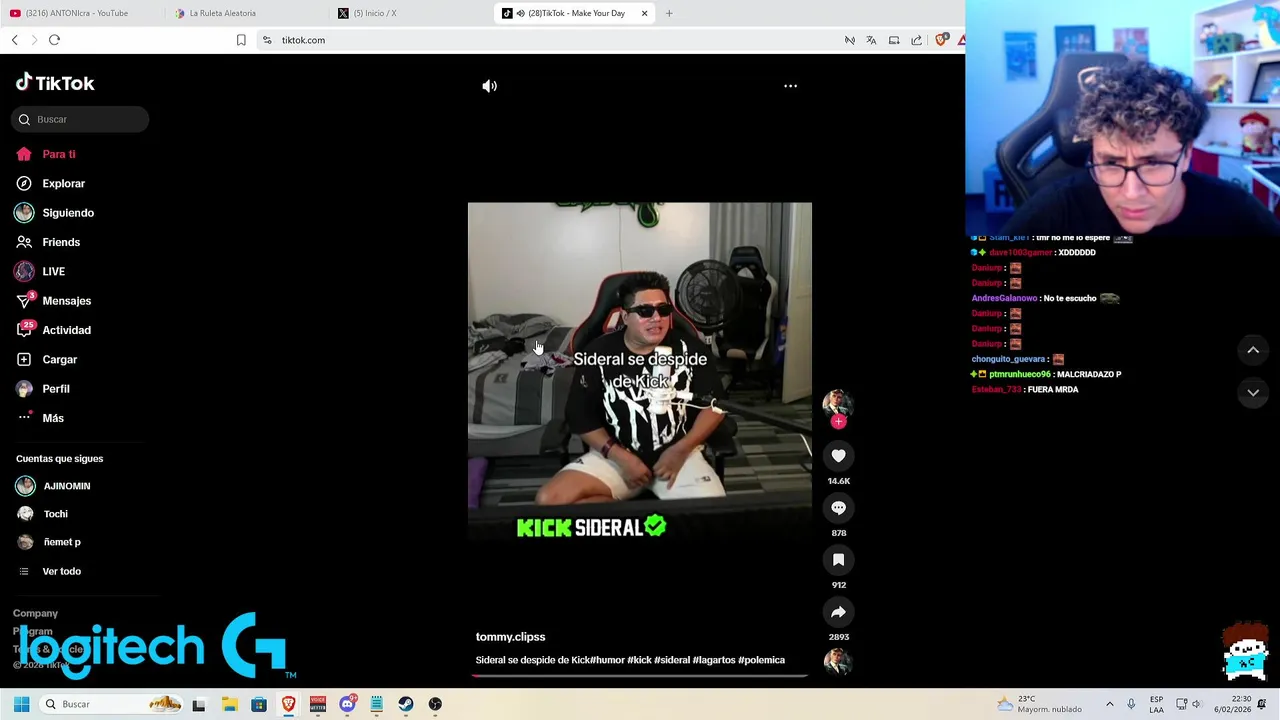The image size is (1280, 720).
Task: Click the Windows taskbar search box
Action: pos(111,704)
